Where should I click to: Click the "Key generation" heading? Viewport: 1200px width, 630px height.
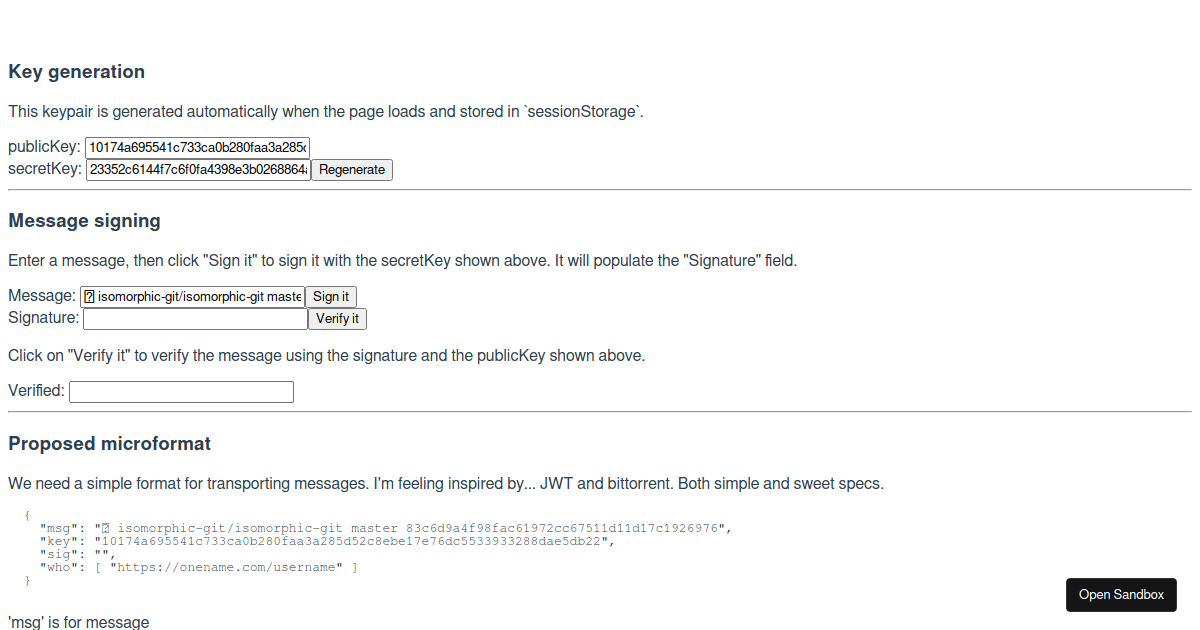pos(76,71)
